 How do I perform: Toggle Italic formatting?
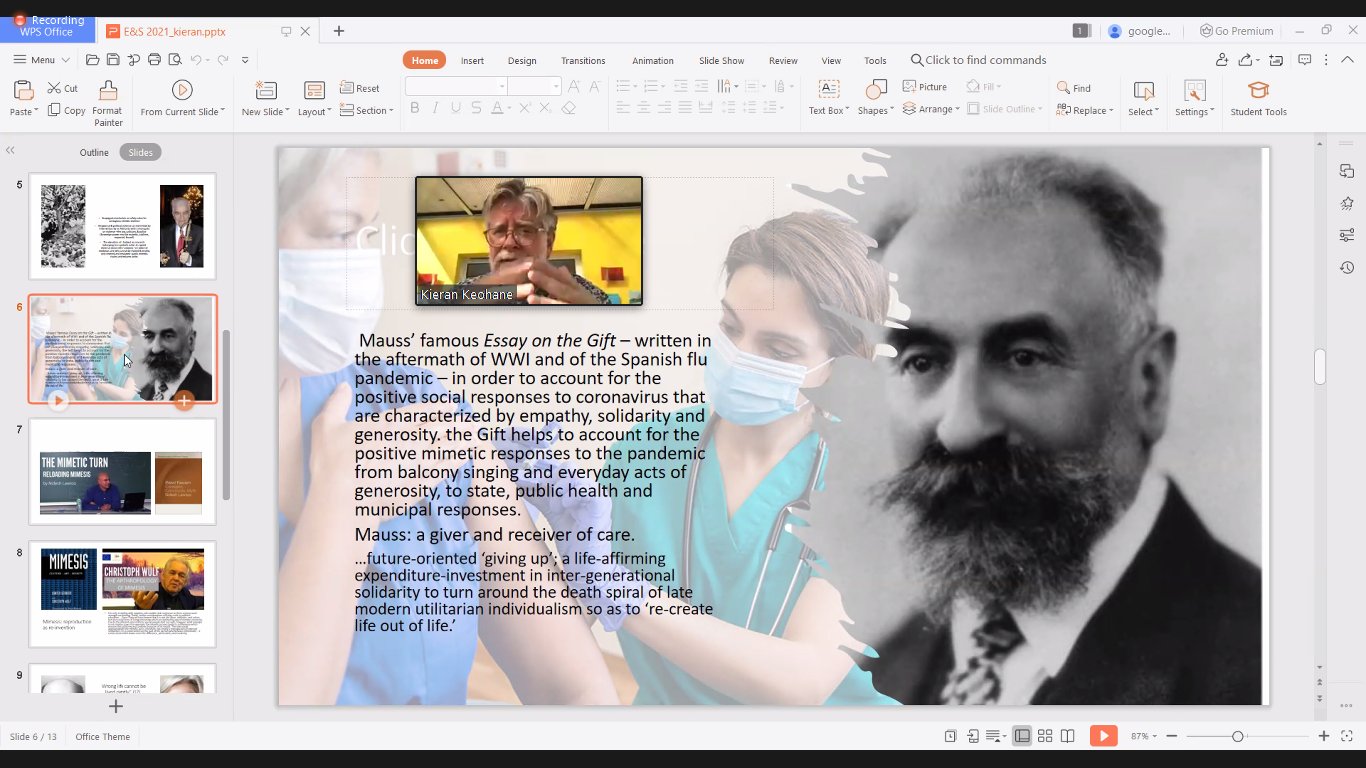tap(435, 108)
